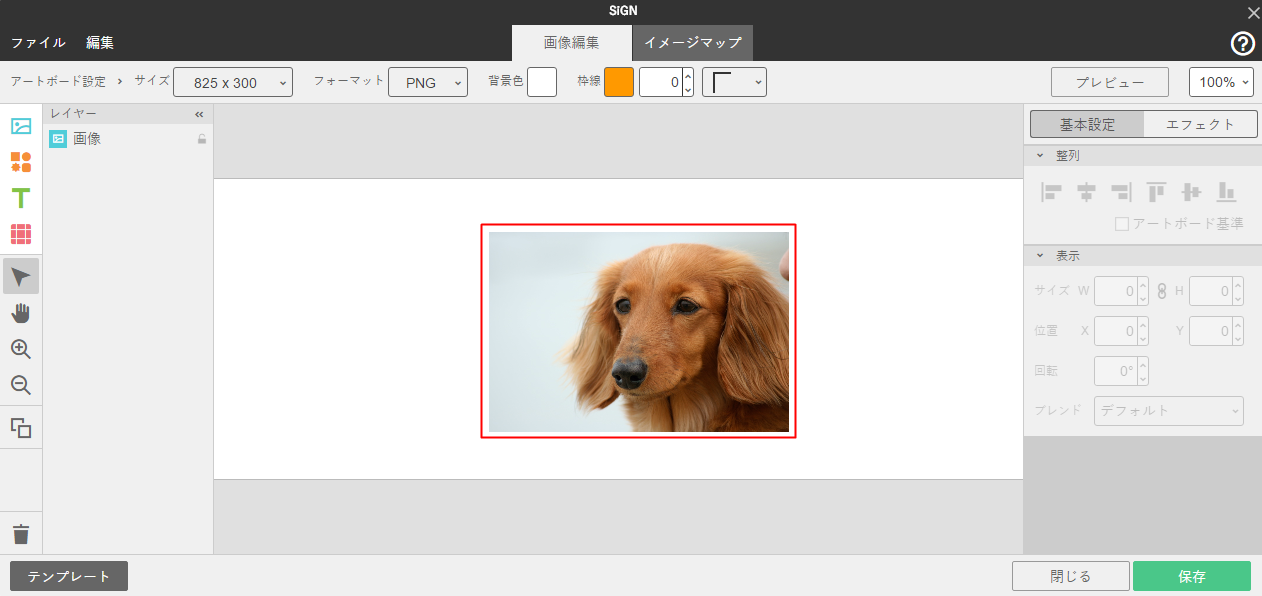Open the orange shapes tool
The width and height of the screenshot is (1262, 596).
pyautogui.click(x=21, y=162)
